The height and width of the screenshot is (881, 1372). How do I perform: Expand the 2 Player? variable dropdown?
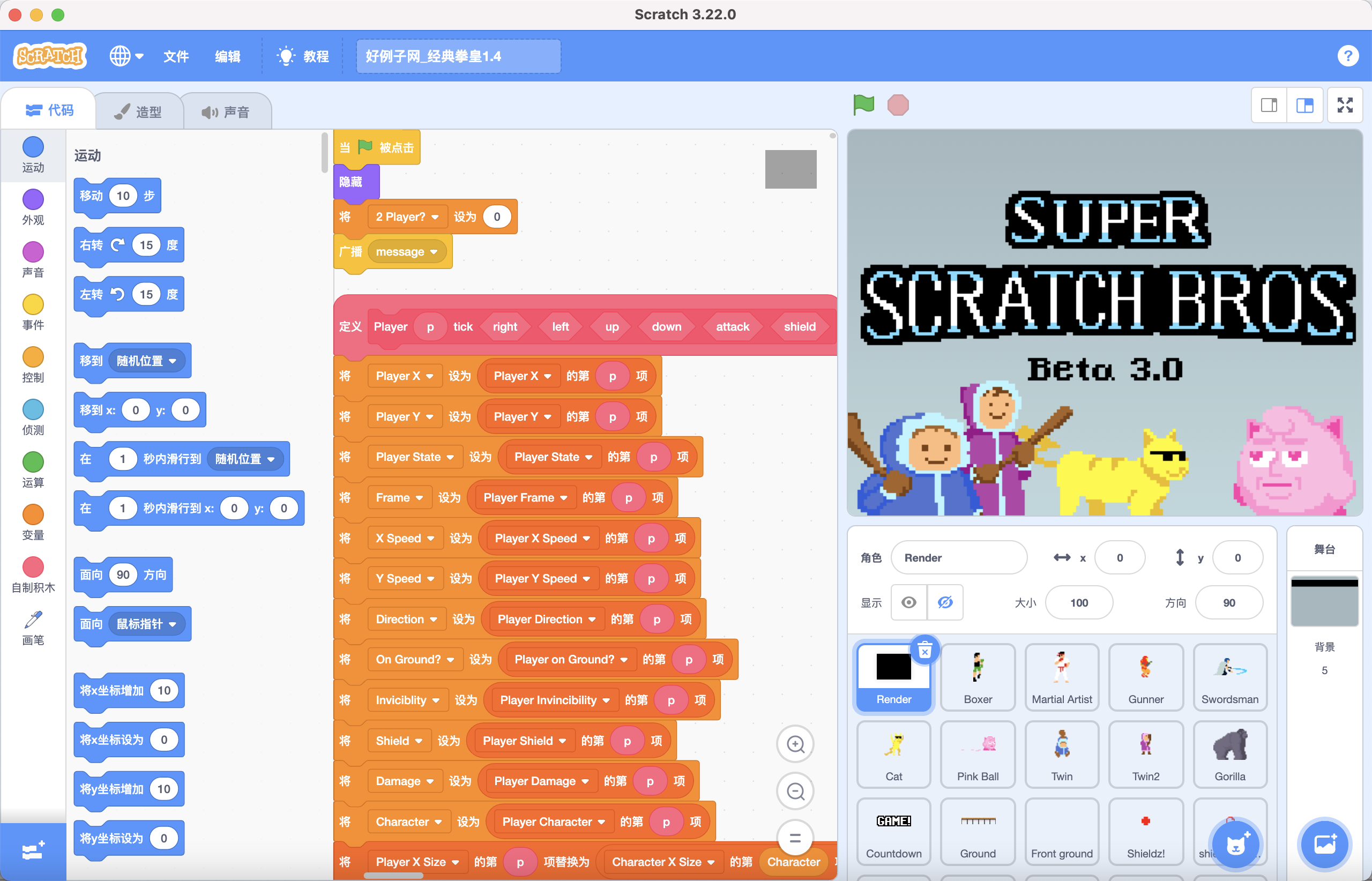pyautogui.click(x=407, y=217)
